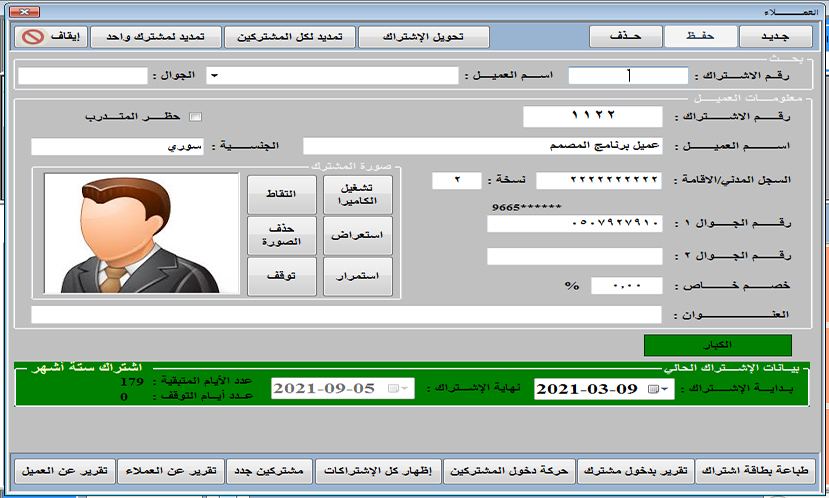Click تحويل الإشتراك button
This screenshot has width=829, height=498.
click(x=425, y=37)
